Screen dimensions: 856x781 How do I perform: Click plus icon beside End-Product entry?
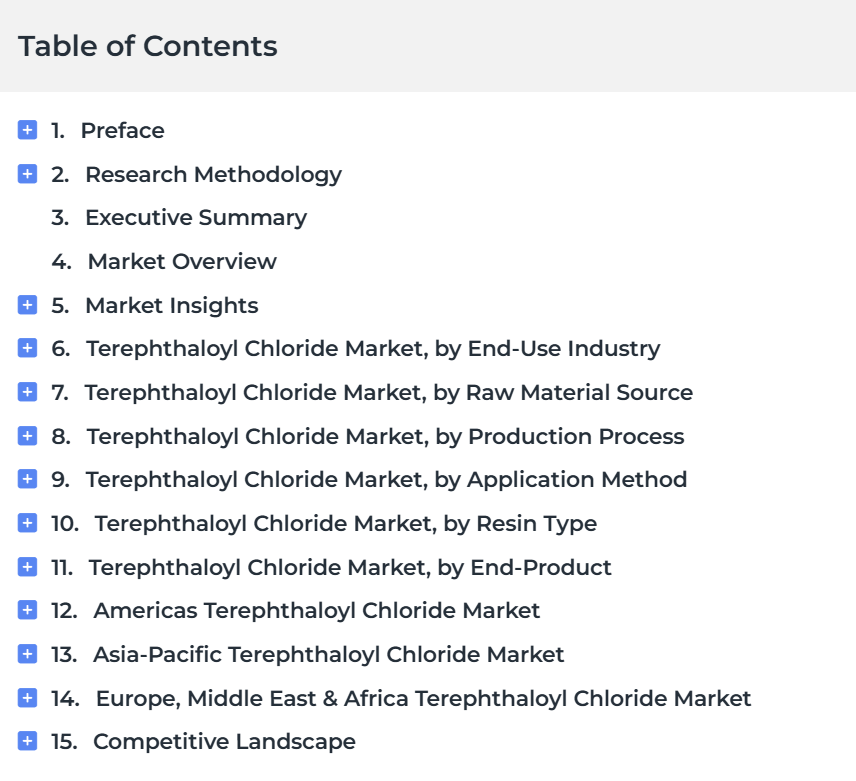coord(27,567)
